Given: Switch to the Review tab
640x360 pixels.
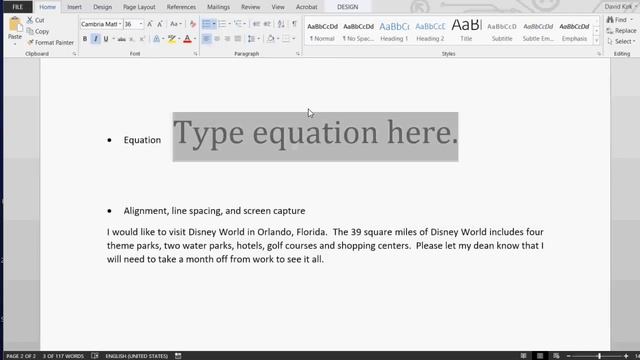Looking at the screenshot, I should point(251,7).
